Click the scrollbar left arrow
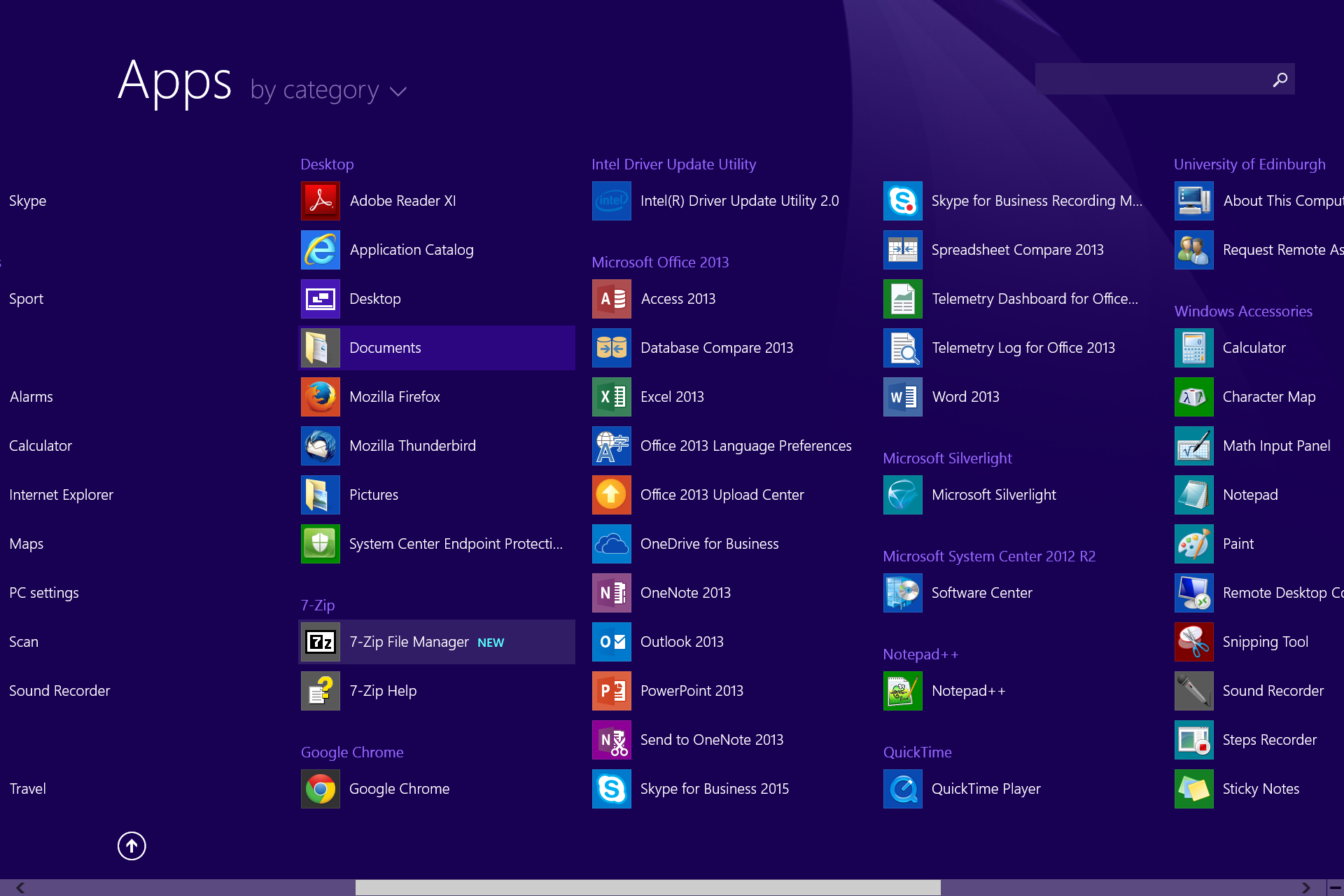 pyautogui.click(x=20, y=888)
